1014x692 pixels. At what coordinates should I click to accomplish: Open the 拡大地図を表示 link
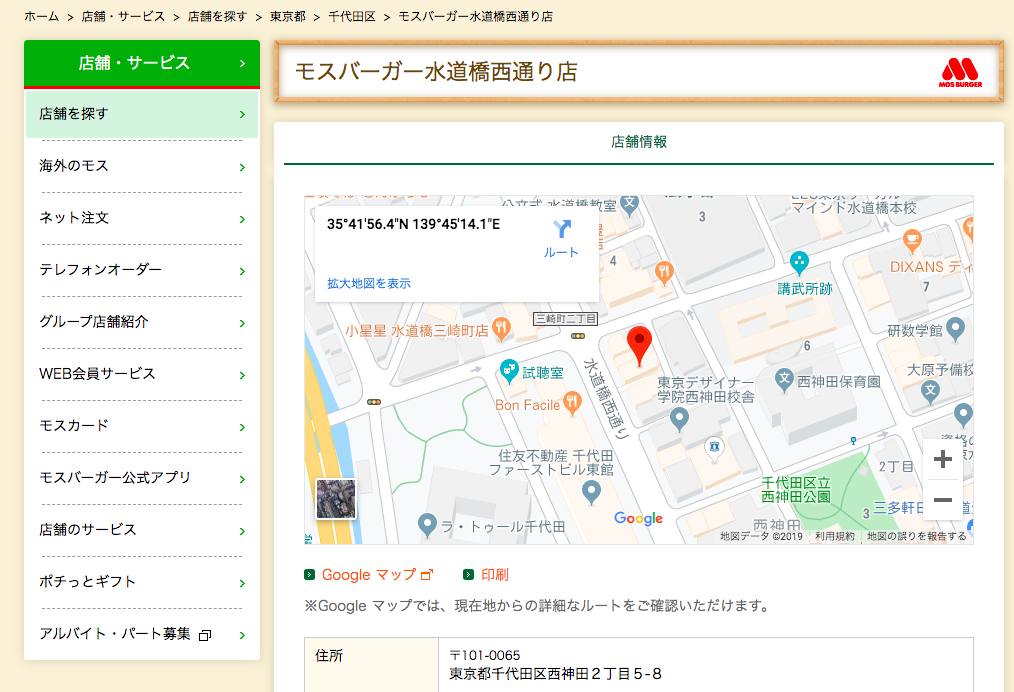point(370,283)
